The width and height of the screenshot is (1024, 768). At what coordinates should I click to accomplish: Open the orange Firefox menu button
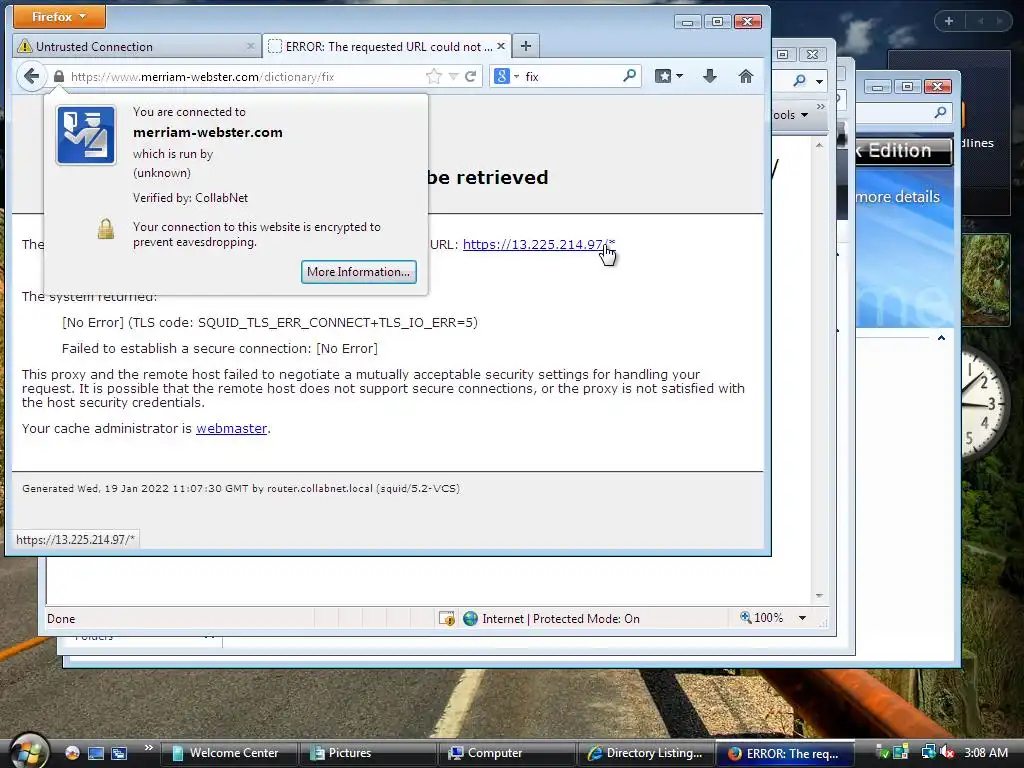[x=59, y=16]
